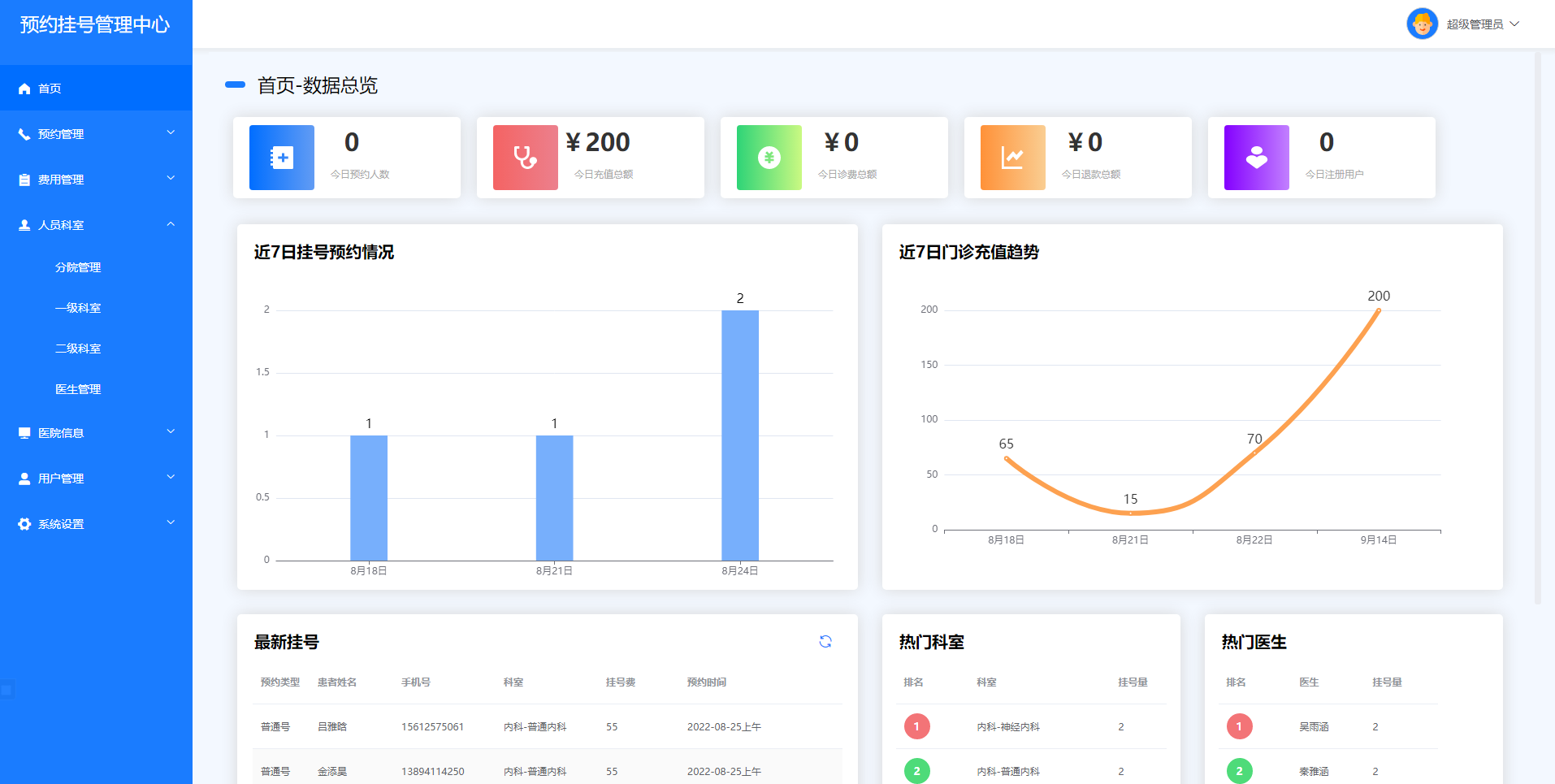Click the red stethoscope icon on 今日充值总额 card
This screenshot has height=784, width=1555.
pyautogui.click(x=525, y=158)
